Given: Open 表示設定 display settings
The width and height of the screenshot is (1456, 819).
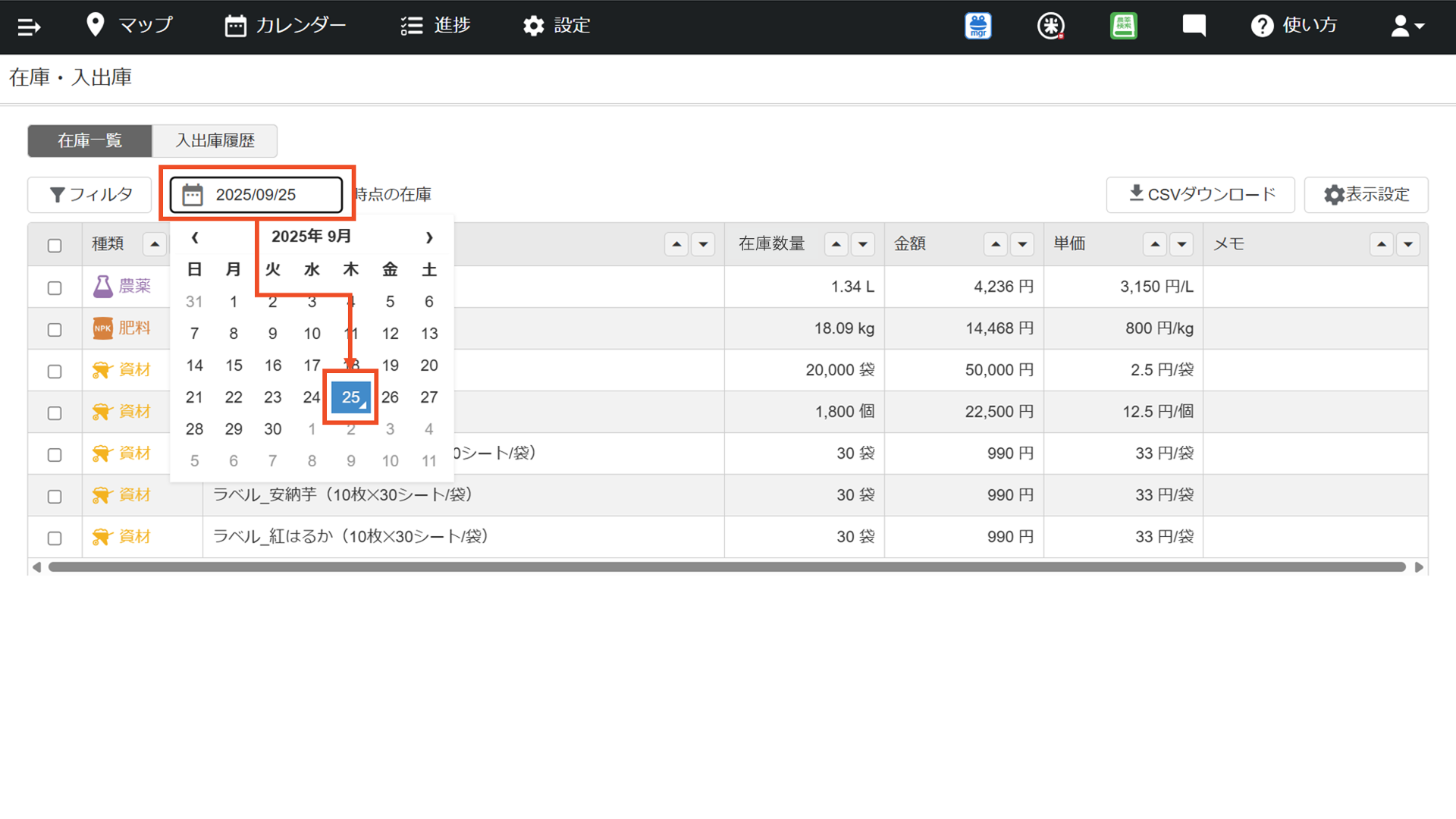Looking at the screenshot, I should (1367, 195).
